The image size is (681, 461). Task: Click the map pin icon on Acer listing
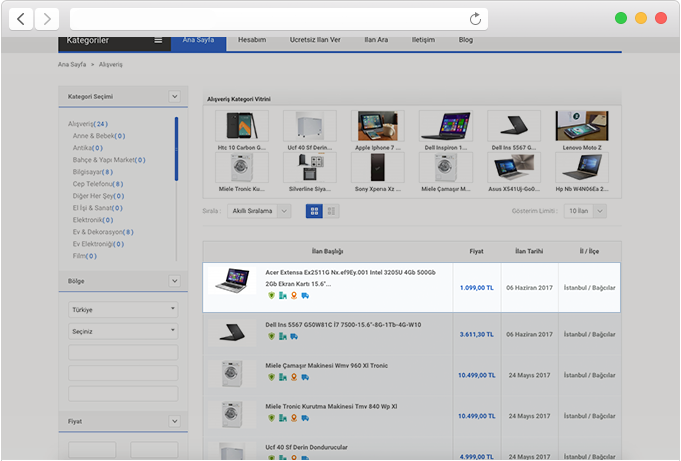pyautogui.click(x=293, y=295)
